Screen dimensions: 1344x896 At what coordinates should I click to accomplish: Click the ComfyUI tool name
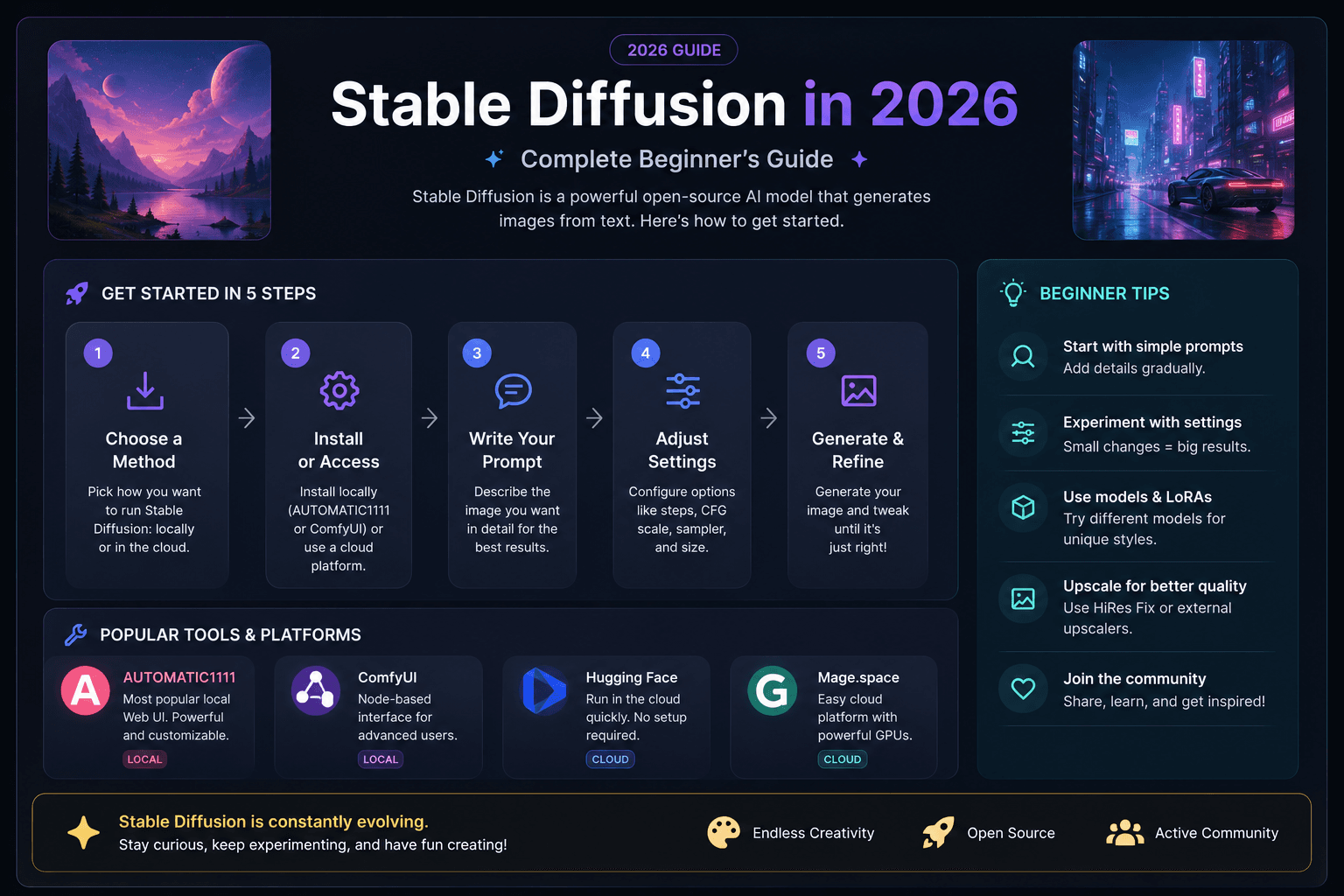pos(388,677)
